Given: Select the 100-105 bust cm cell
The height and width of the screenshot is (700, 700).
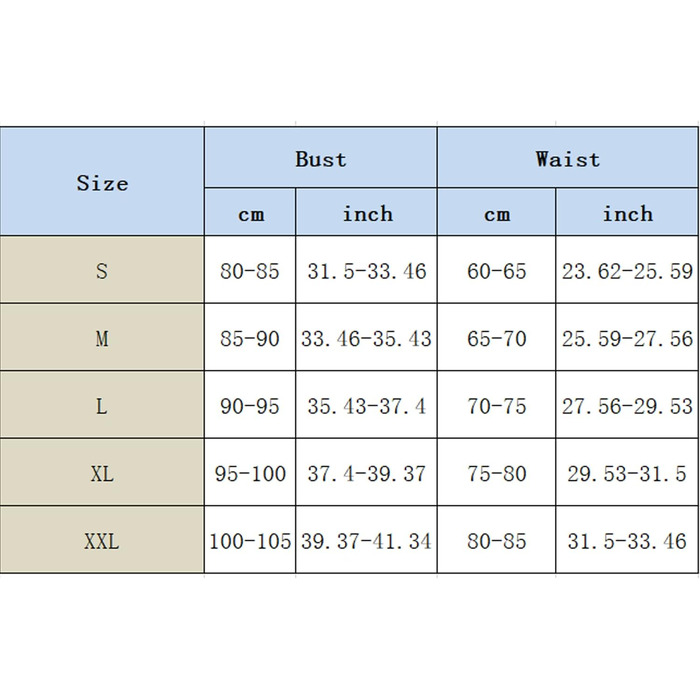Looking at the screenshot, I should pyautogui.click(x=250, y=542).
